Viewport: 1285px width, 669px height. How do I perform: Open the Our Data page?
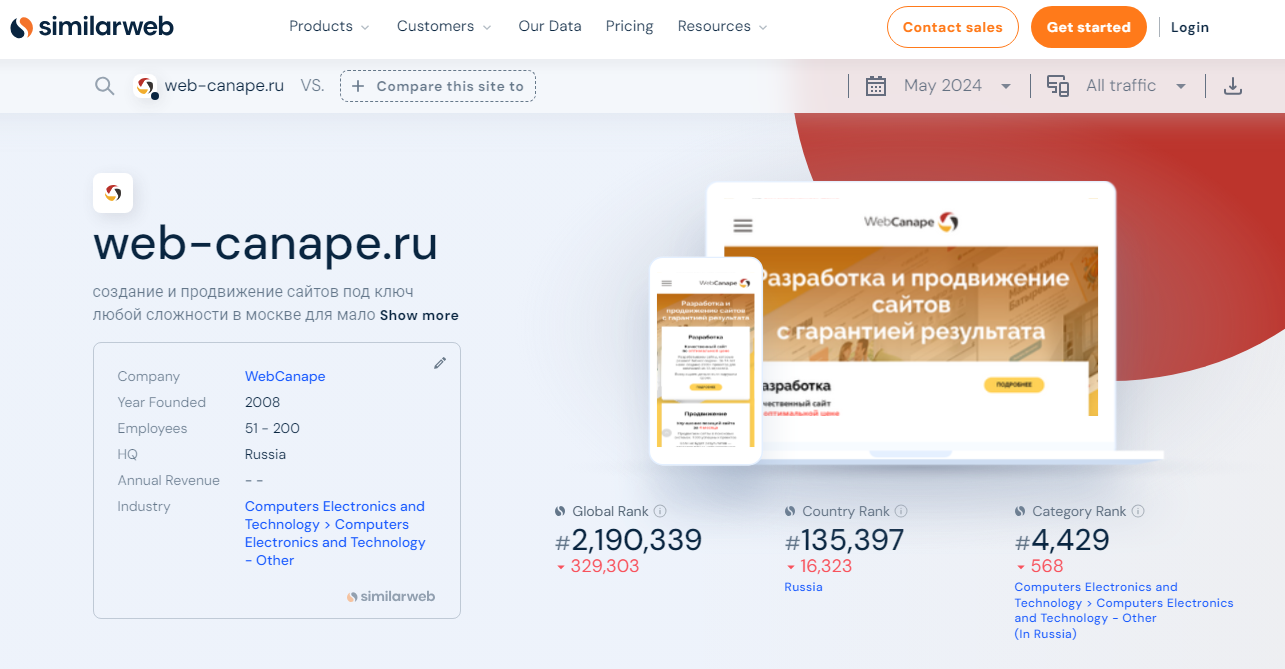click(550, 27)
